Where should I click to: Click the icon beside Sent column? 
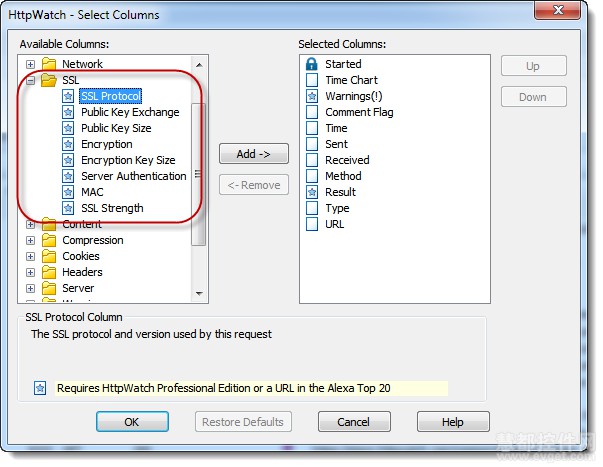click(x=312, y=144)
